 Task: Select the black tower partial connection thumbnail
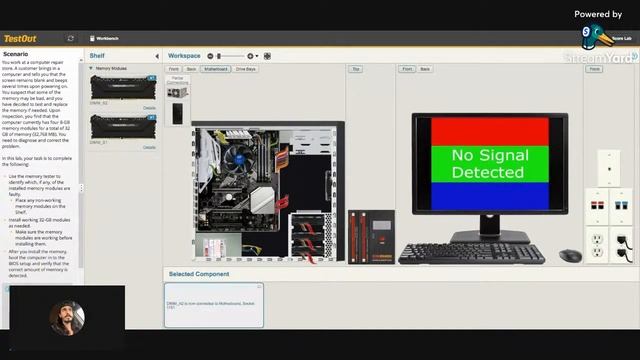178,113
